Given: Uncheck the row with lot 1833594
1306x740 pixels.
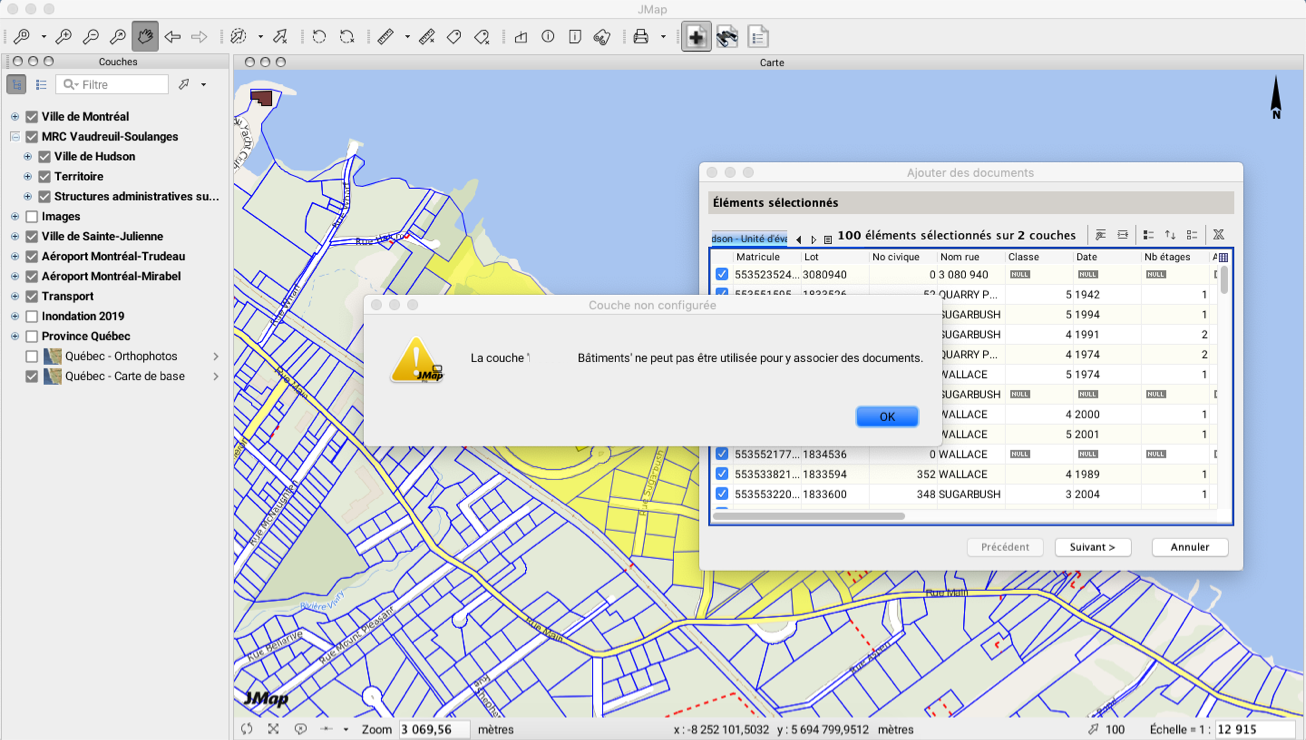Looking at the screenshot, I should pyautogui.click(x=722, y=474).
